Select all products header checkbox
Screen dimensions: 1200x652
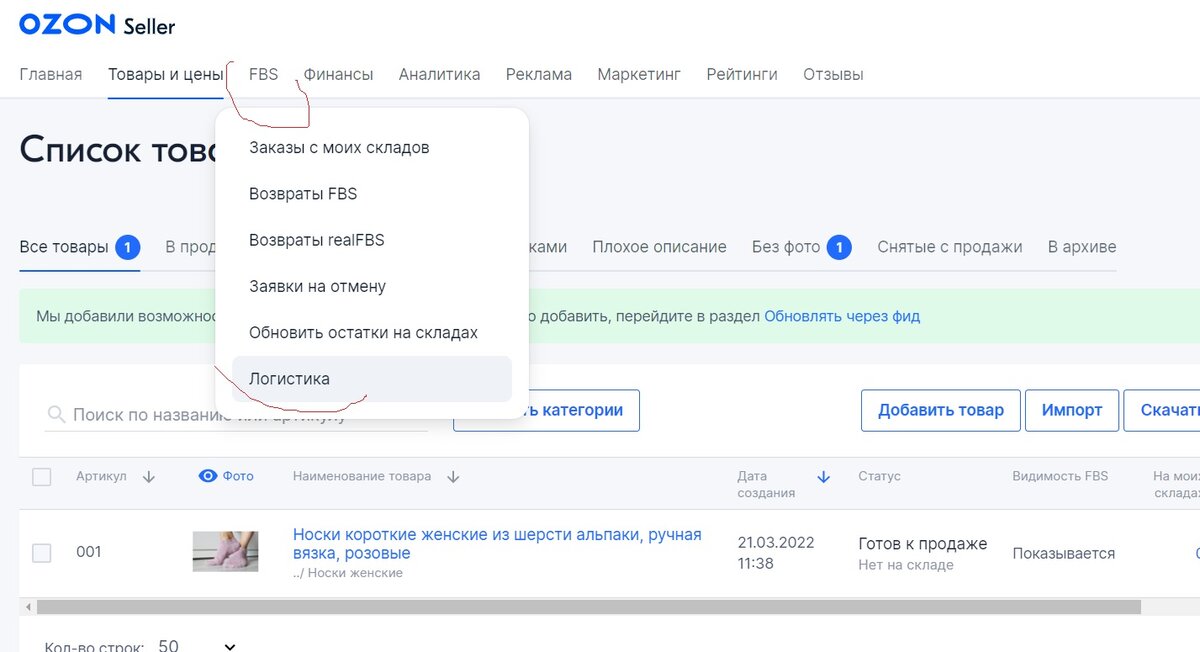click(x=41, y=477)
